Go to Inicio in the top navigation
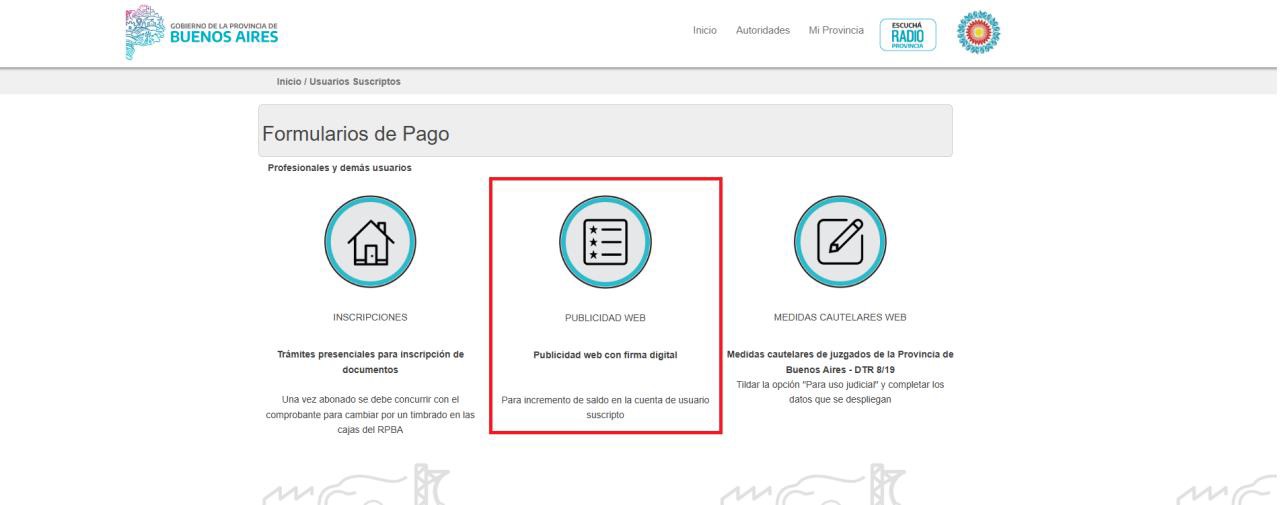The height and width of the screenshot is (505, 1283). pos(704,31)
